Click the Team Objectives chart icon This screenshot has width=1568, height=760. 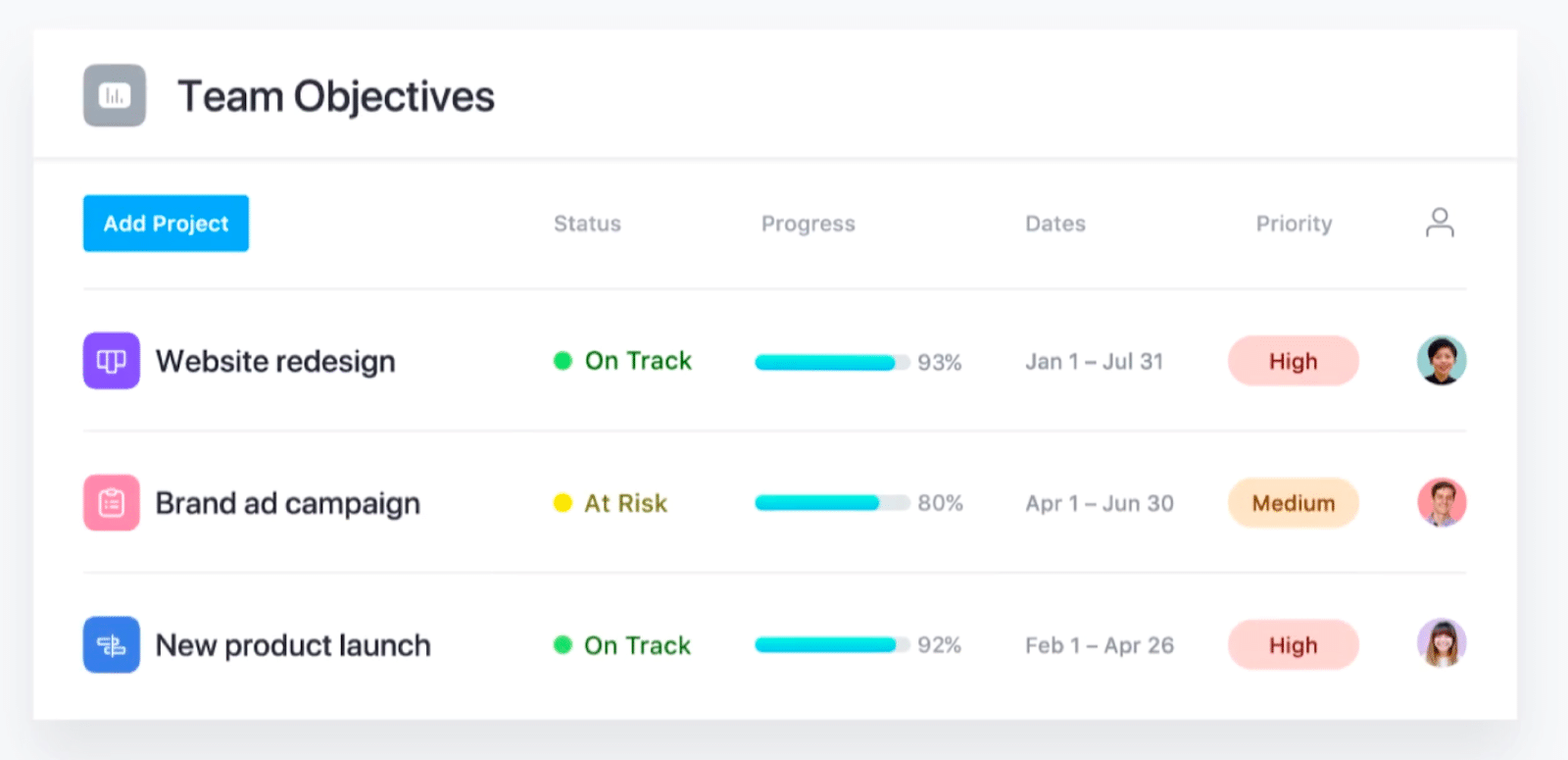point(114,96)
